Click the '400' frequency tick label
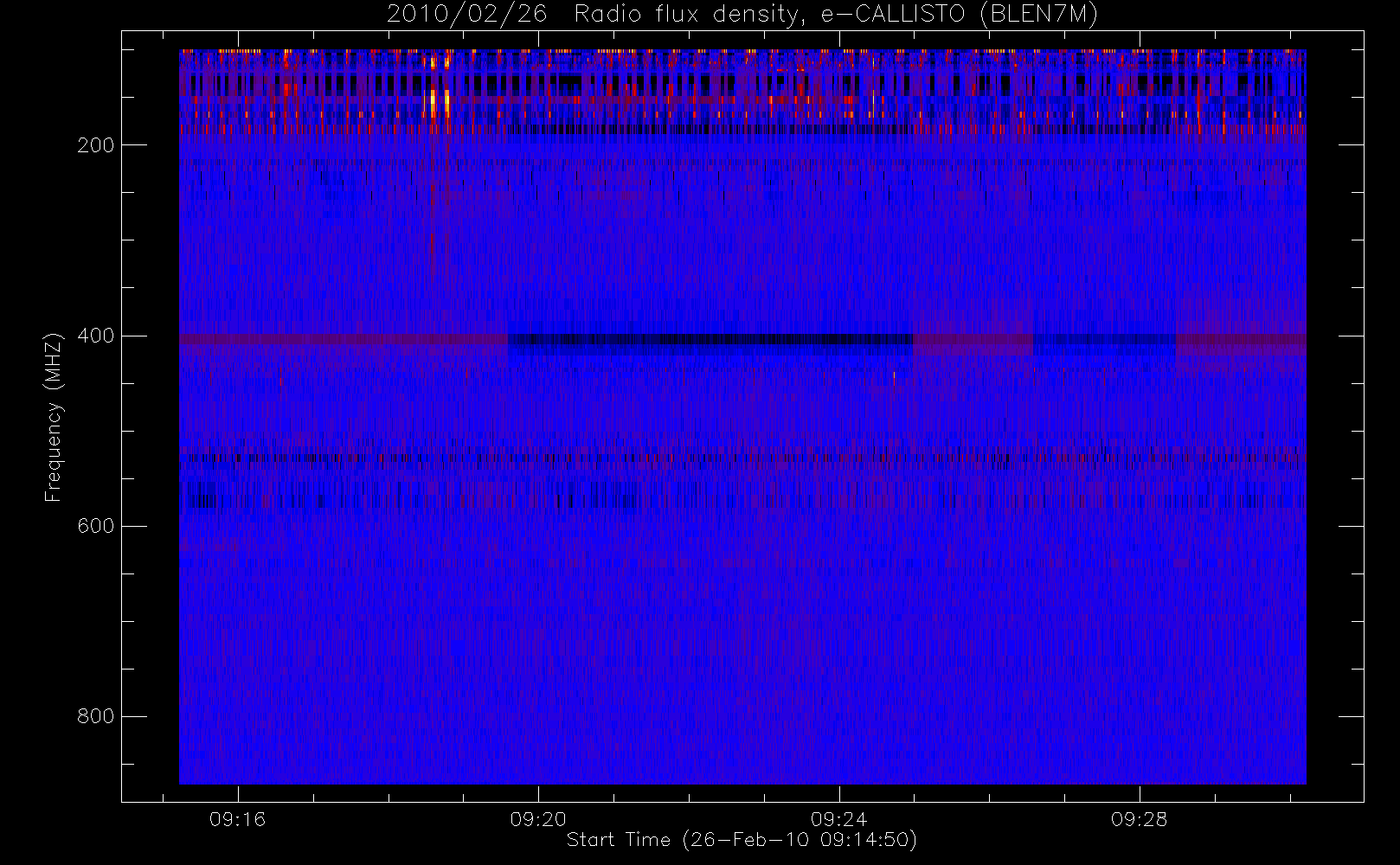This screenshot has width=1400, height=865. 95,336
